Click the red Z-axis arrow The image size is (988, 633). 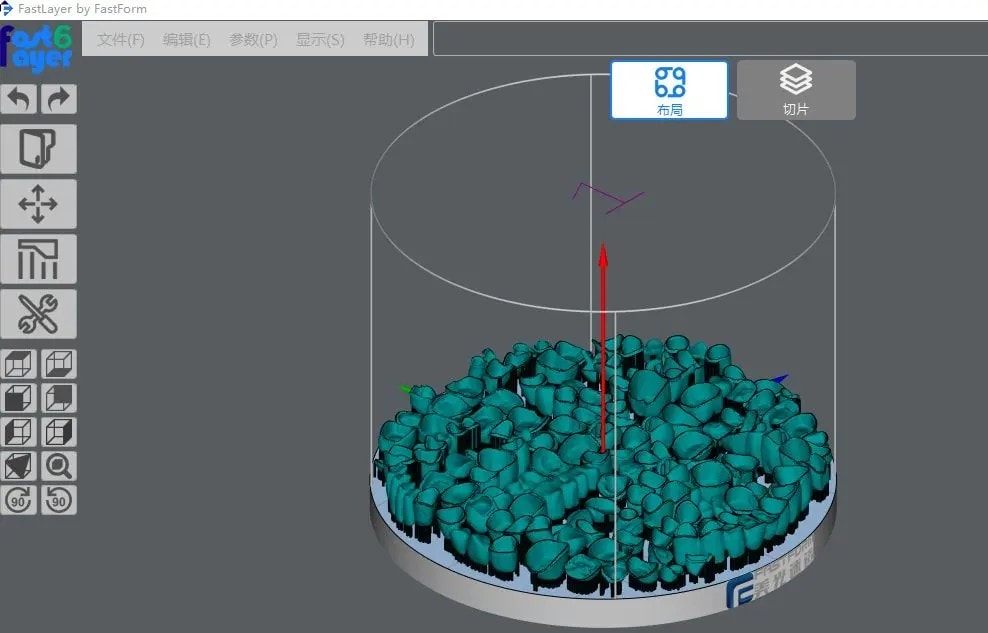click(603, 340)
